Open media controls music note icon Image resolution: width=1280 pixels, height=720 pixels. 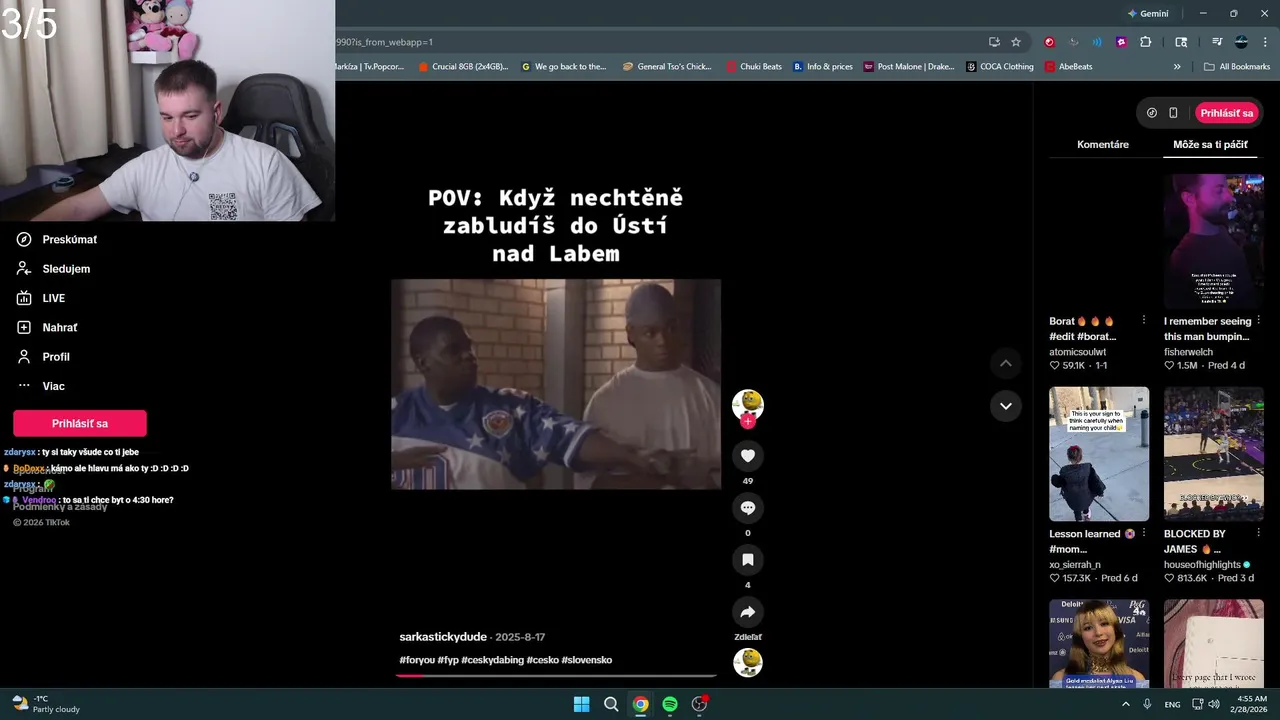[1217, 42]
